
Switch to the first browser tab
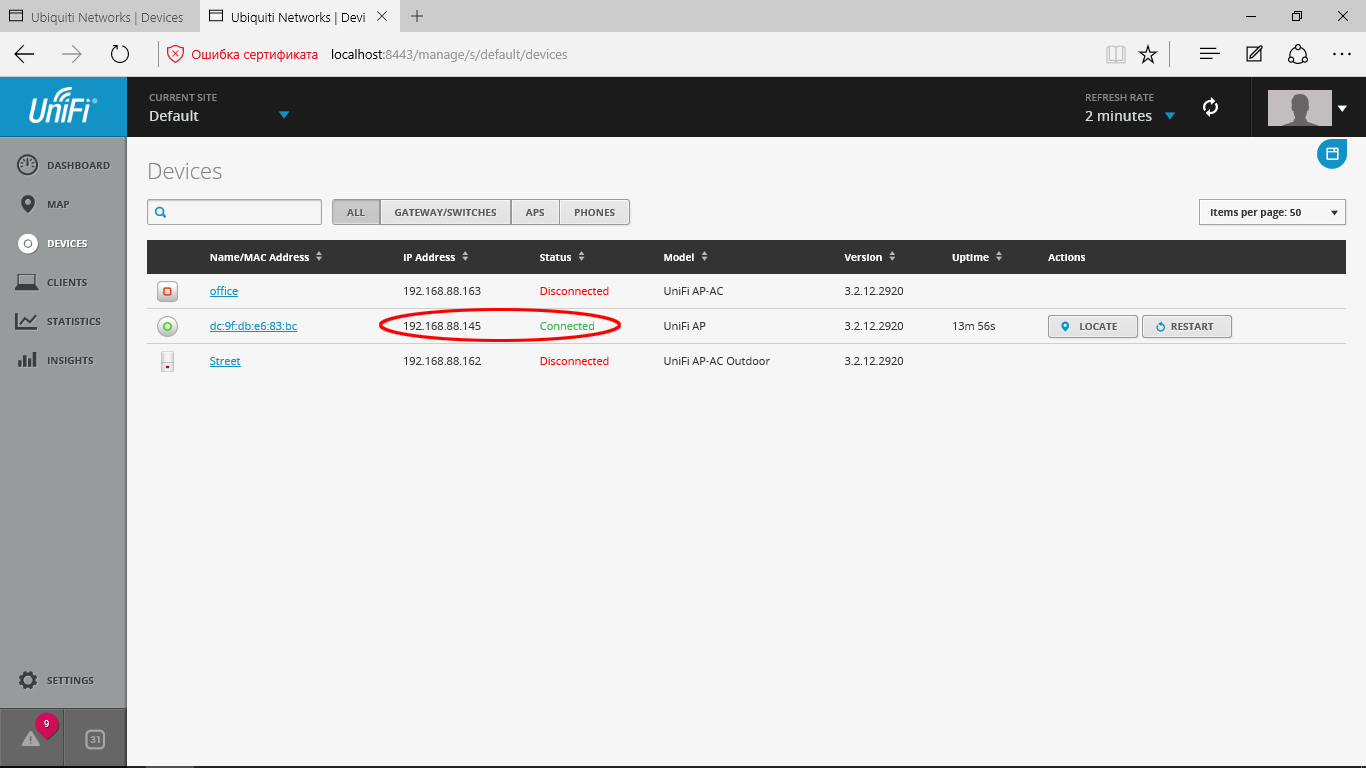click(100, 17)
